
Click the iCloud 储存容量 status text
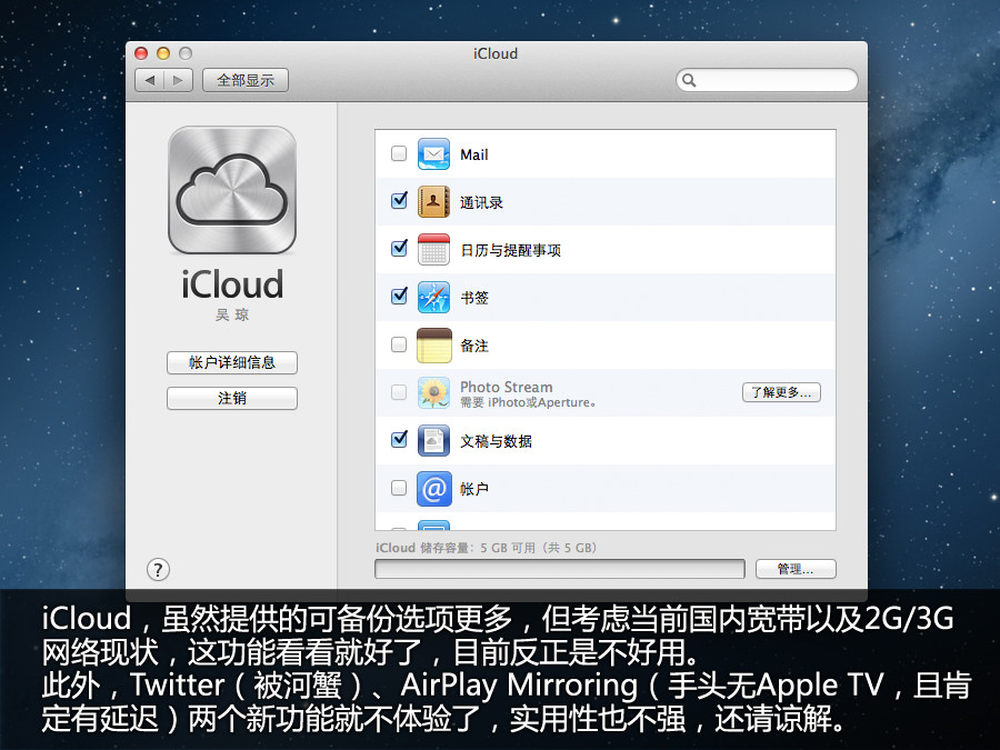(x=486, y=548)
